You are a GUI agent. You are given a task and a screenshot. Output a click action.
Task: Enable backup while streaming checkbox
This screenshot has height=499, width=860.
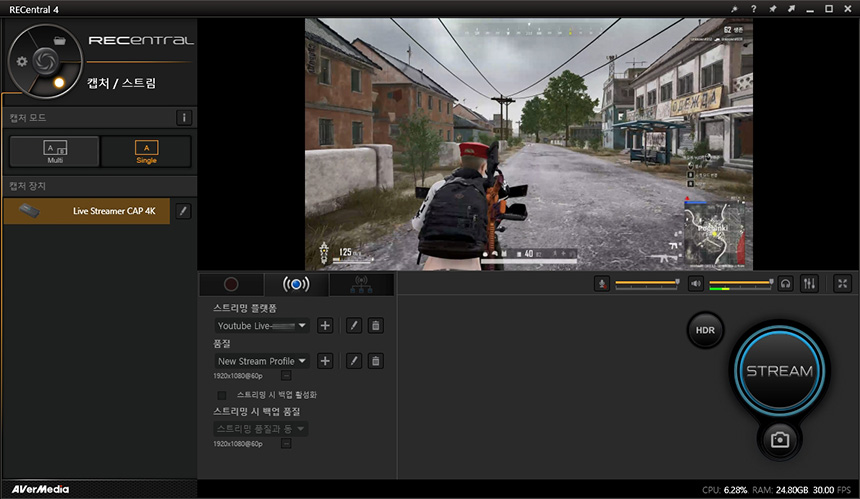(222, 395)
